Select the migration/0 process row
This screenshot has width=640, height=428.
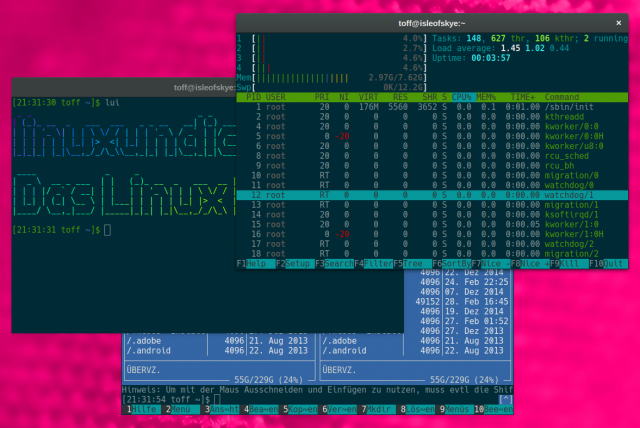432,175
